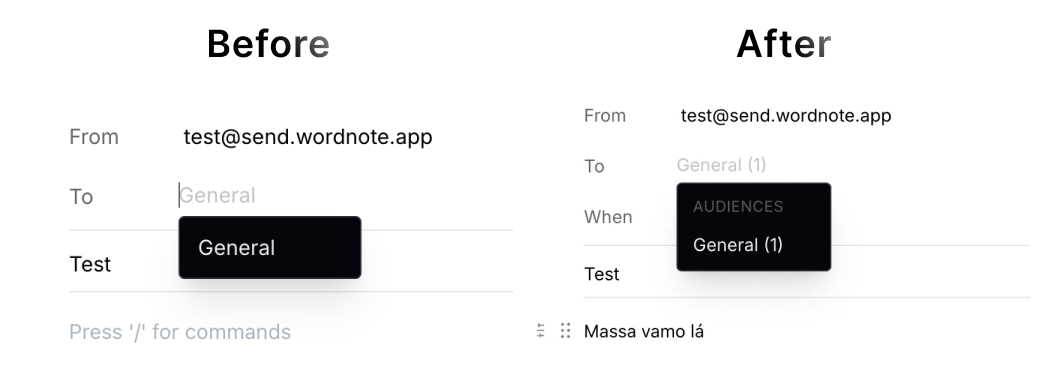Click the AUDIENCES header in the dropdown
Viewport: 1055px width, 377px height.
tap(737, 207)
